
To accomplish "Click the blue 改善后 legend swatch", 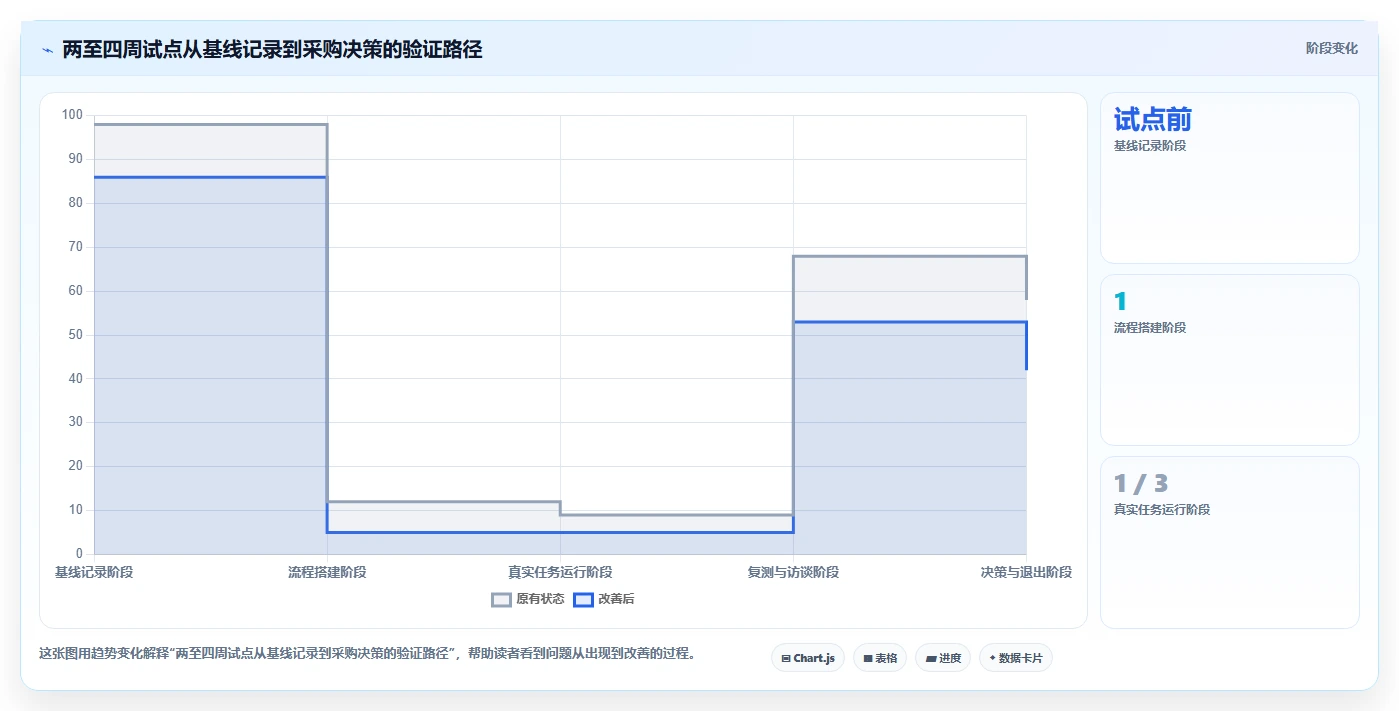I will coord(583,599).
